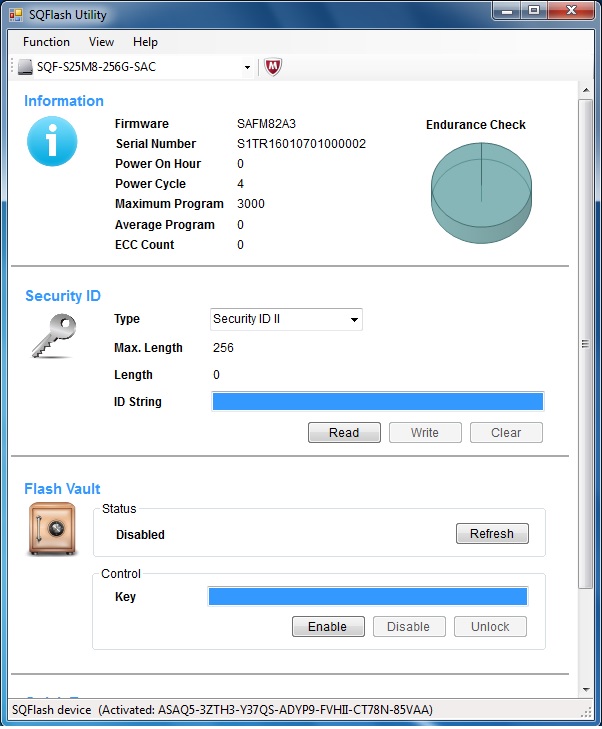This screenshot has height=729, width=602.
Task: Click the Endurance Check label
Action: point(476,125)
